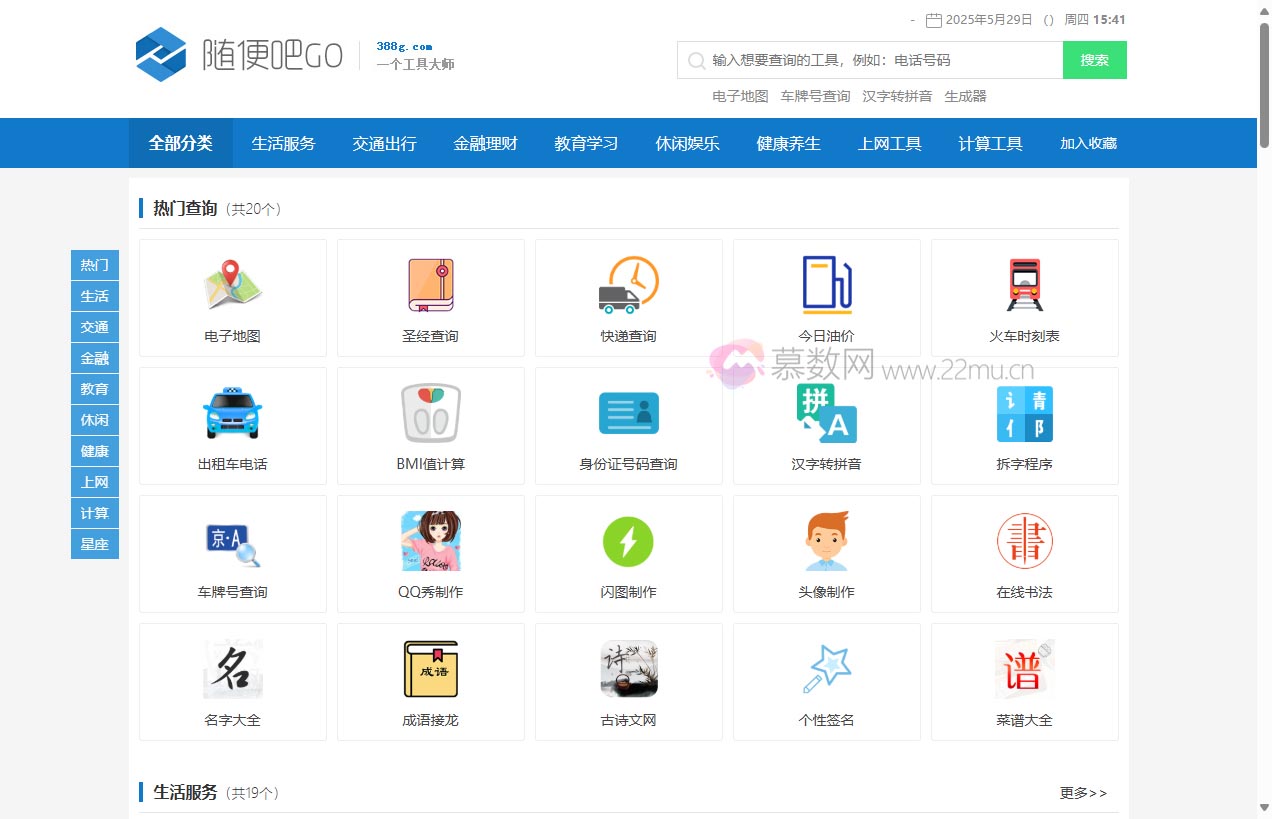Open the 在线书法 calligraphy tool

coord(1024,553)
